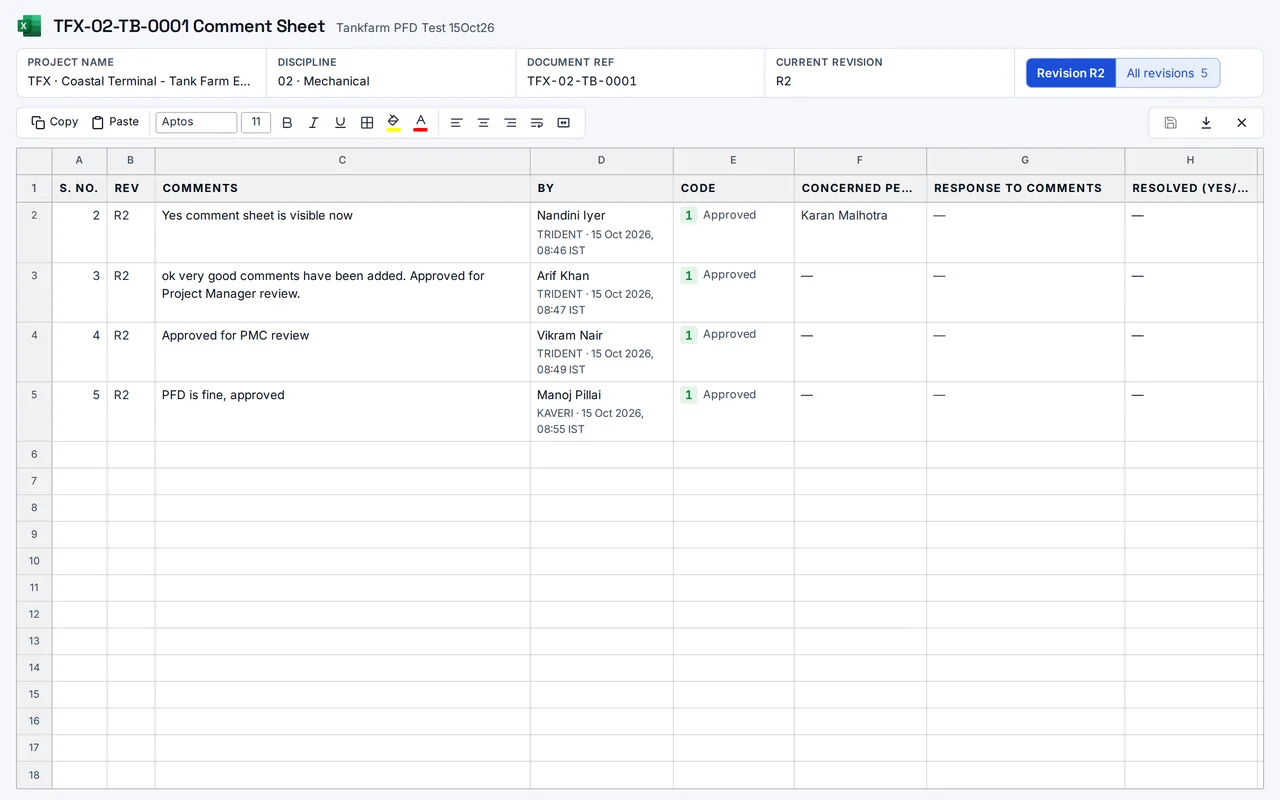Viewport: 1280px width, 800px height.
Task: Click the font size 11 field
Action: point(256,122)
